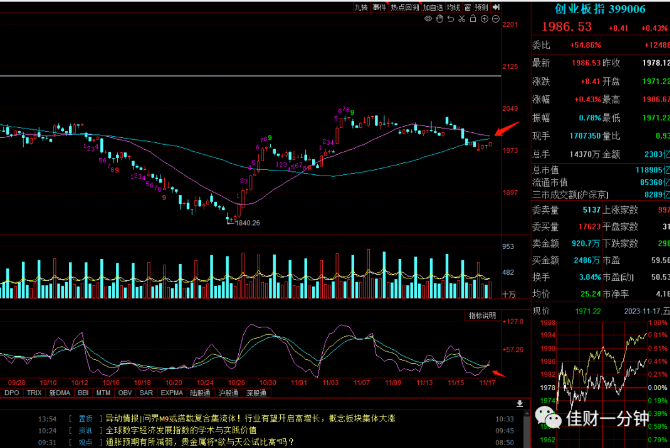
Task: Open the 13:54 异动情报 news headline
Action: 250,419
